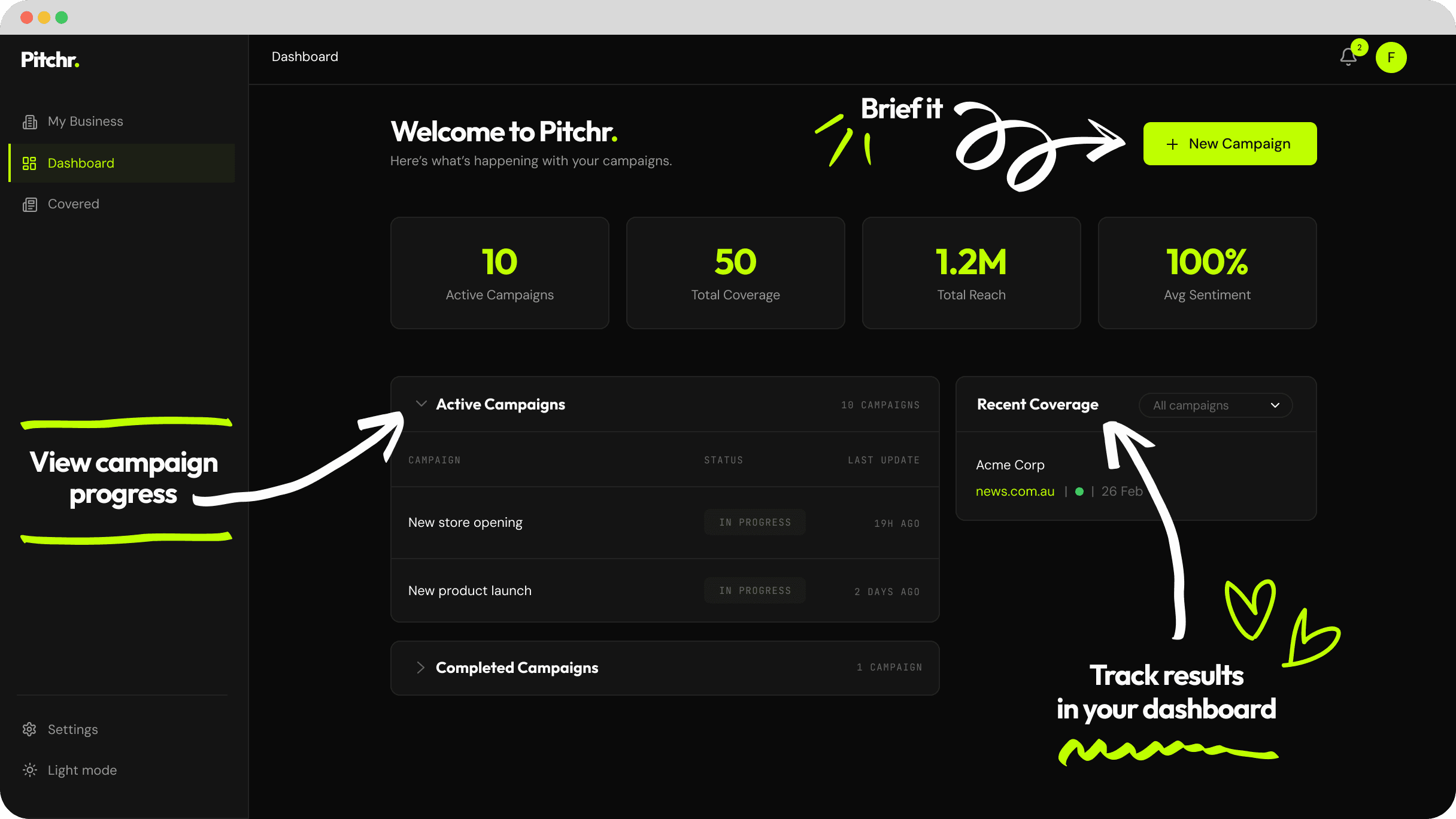The height and width of the screenshot is (819, 1456).
Task: Click the Settings gear icon
Action: (x=29, y=729)
